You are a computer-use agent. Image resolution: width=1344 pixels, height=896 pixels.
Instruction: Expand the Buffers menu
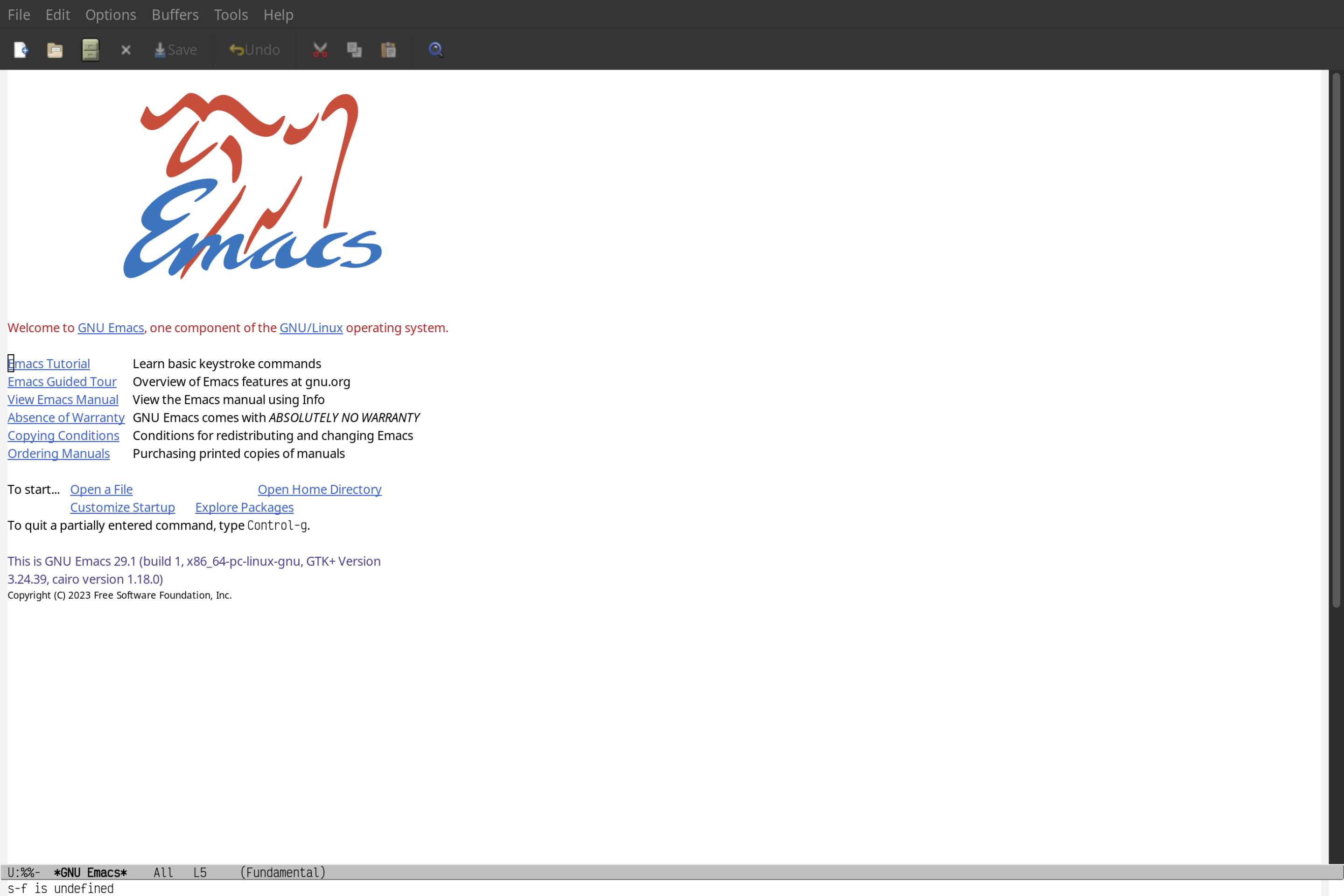(174, 14)
